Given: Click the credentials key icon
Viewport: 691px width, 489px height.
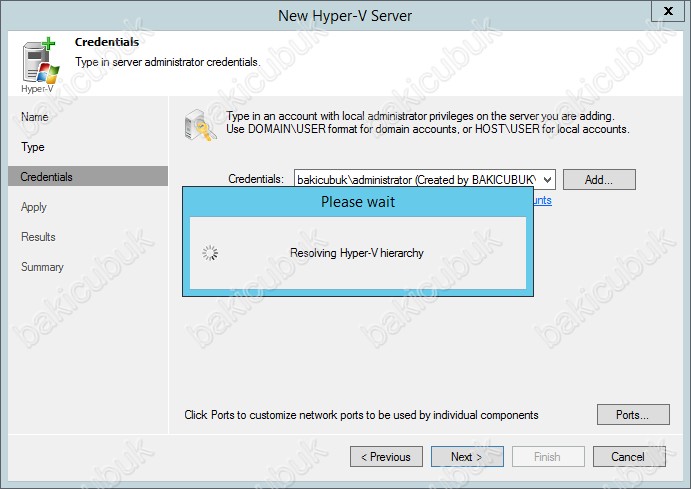Looking at the screenshot, I should tap(201, 126).
